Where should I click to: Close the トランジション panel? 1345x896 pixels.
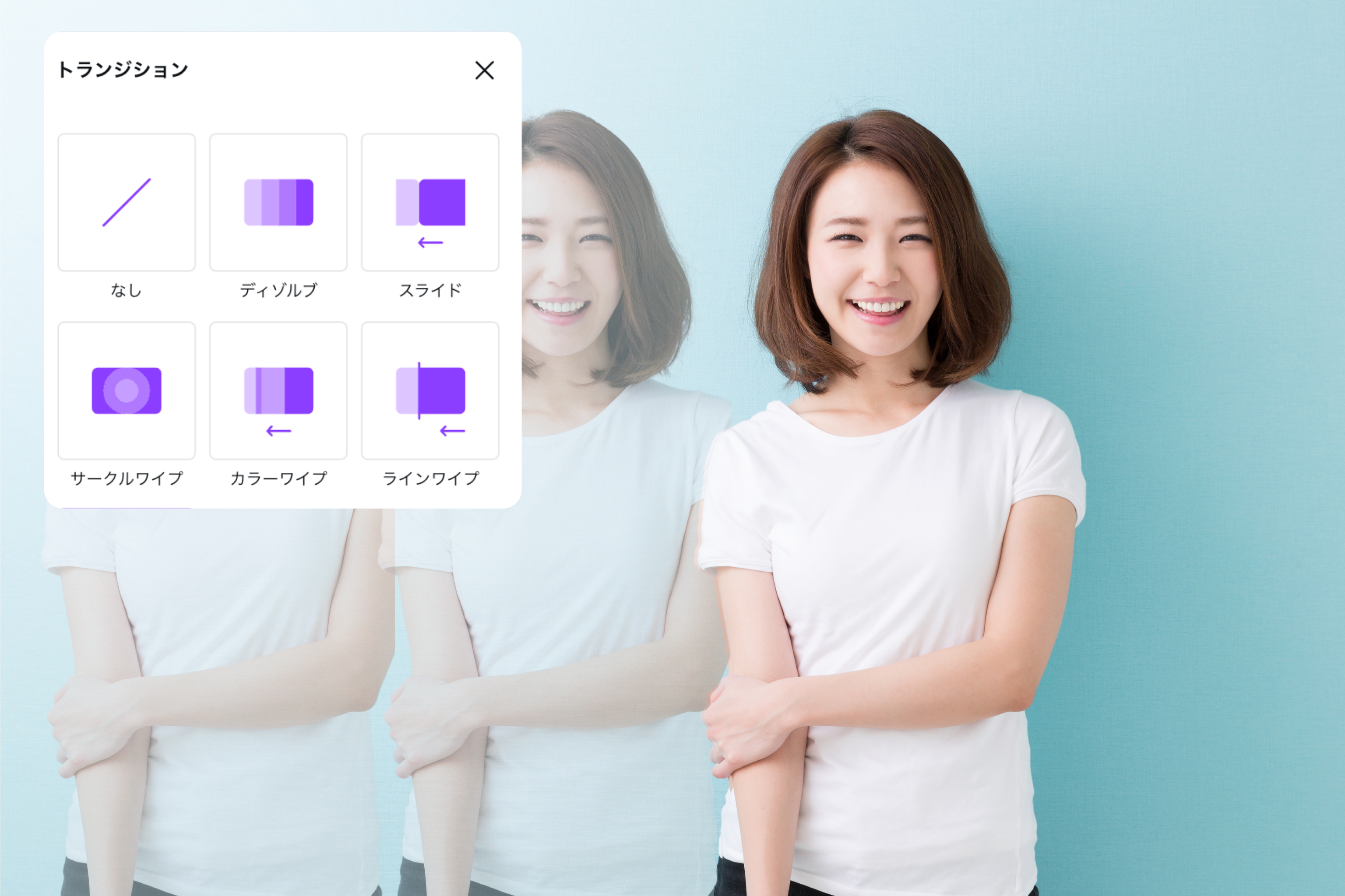coord(485,70)
